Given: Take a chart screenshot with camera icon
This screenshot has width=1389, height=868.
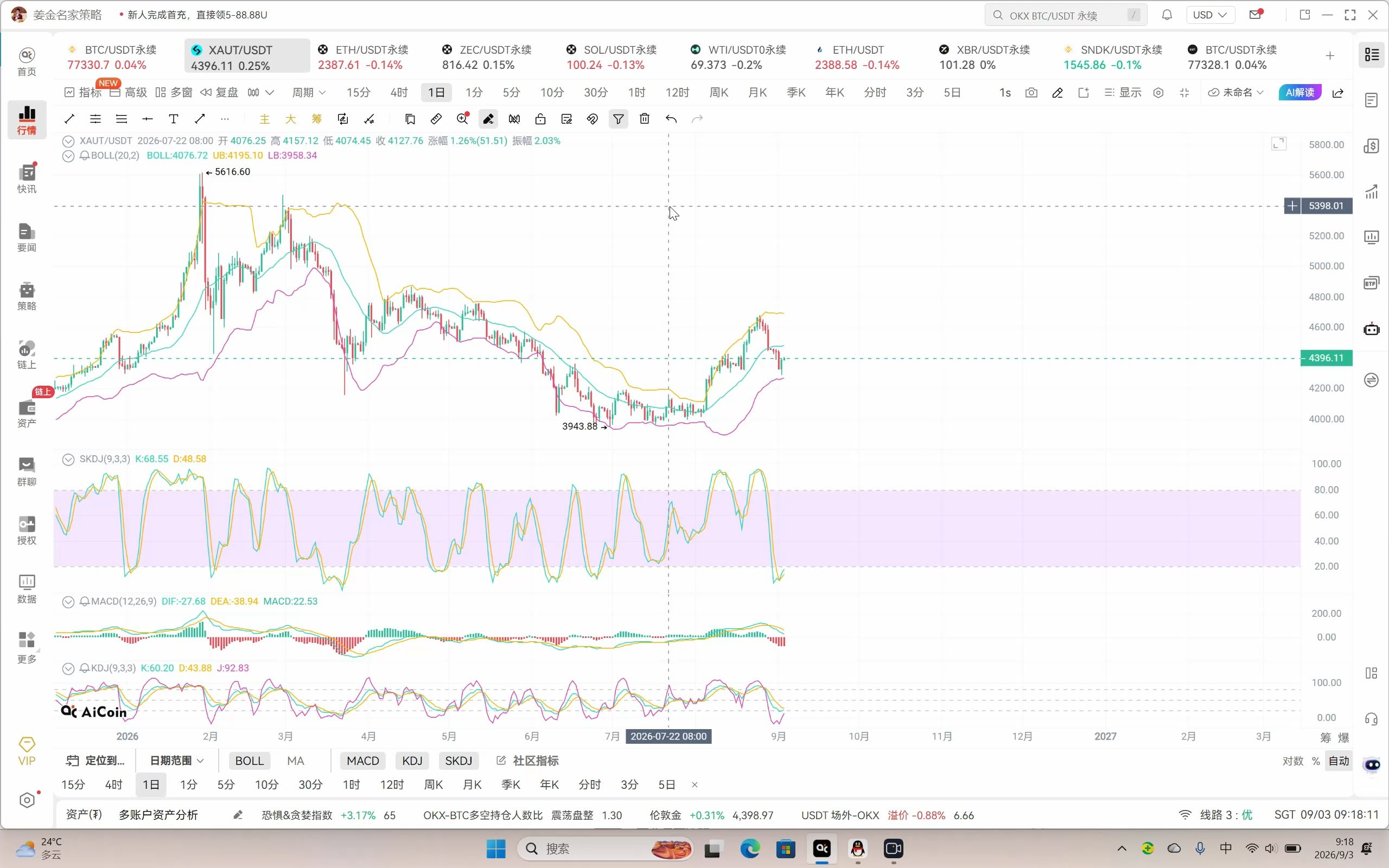Looking at the screenshot, I should (x=1031, y=92).
